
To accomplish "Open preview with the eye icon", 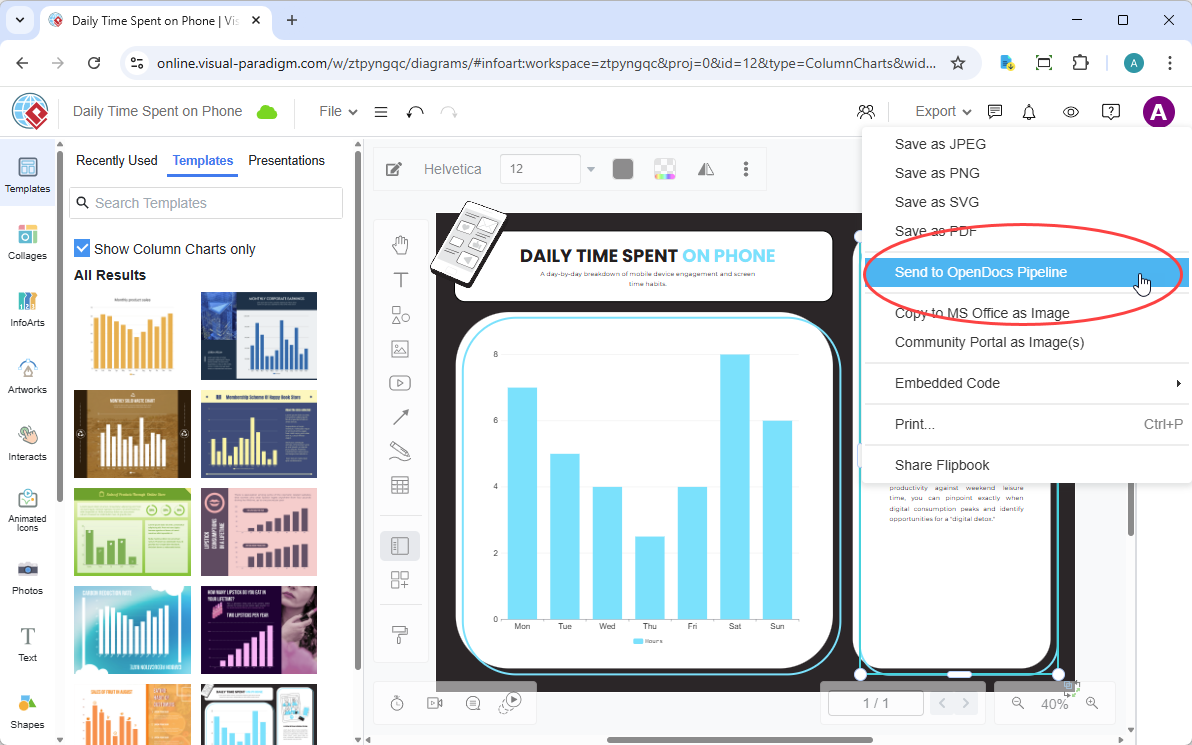I will 1070,111.
